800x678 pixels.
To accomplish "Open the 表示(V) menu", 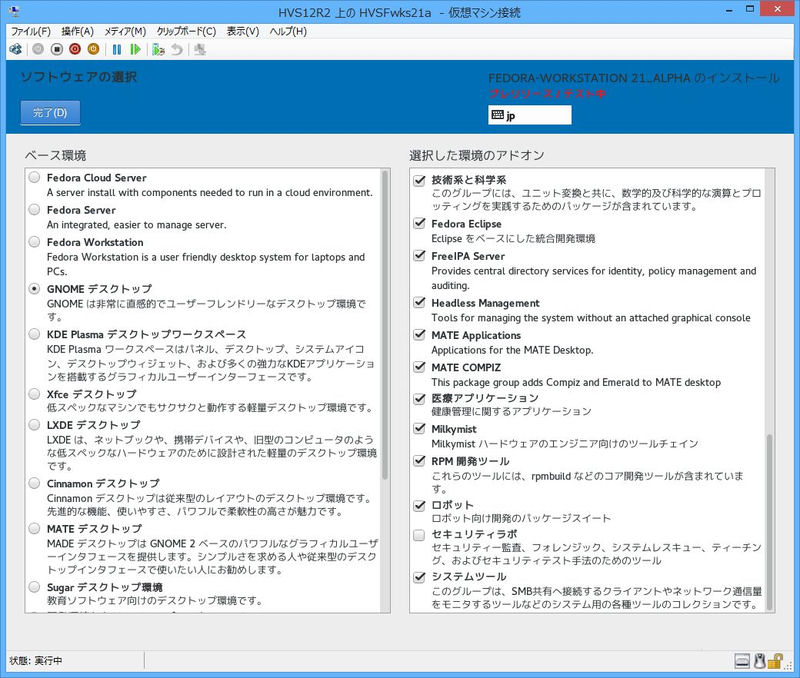I will (243, 32).
